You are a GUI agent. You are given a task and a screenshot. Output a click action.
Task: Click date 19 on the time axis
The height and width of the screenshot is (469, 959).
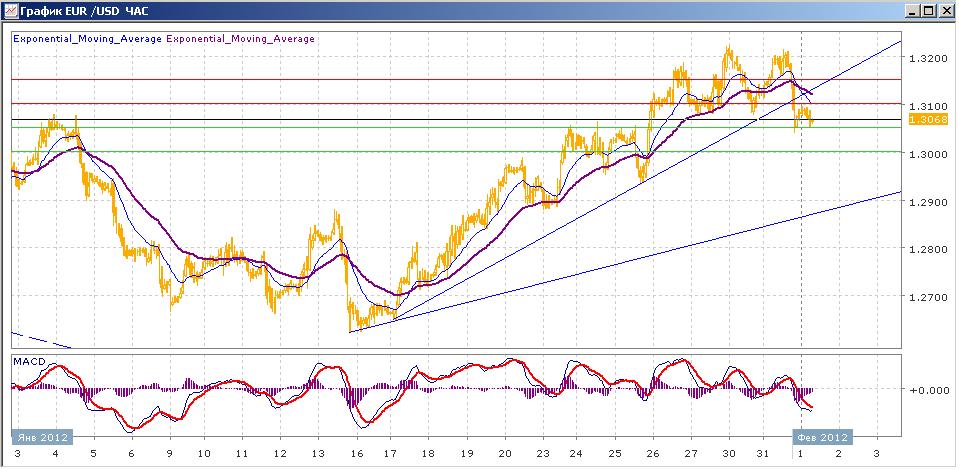click(467, 454)
